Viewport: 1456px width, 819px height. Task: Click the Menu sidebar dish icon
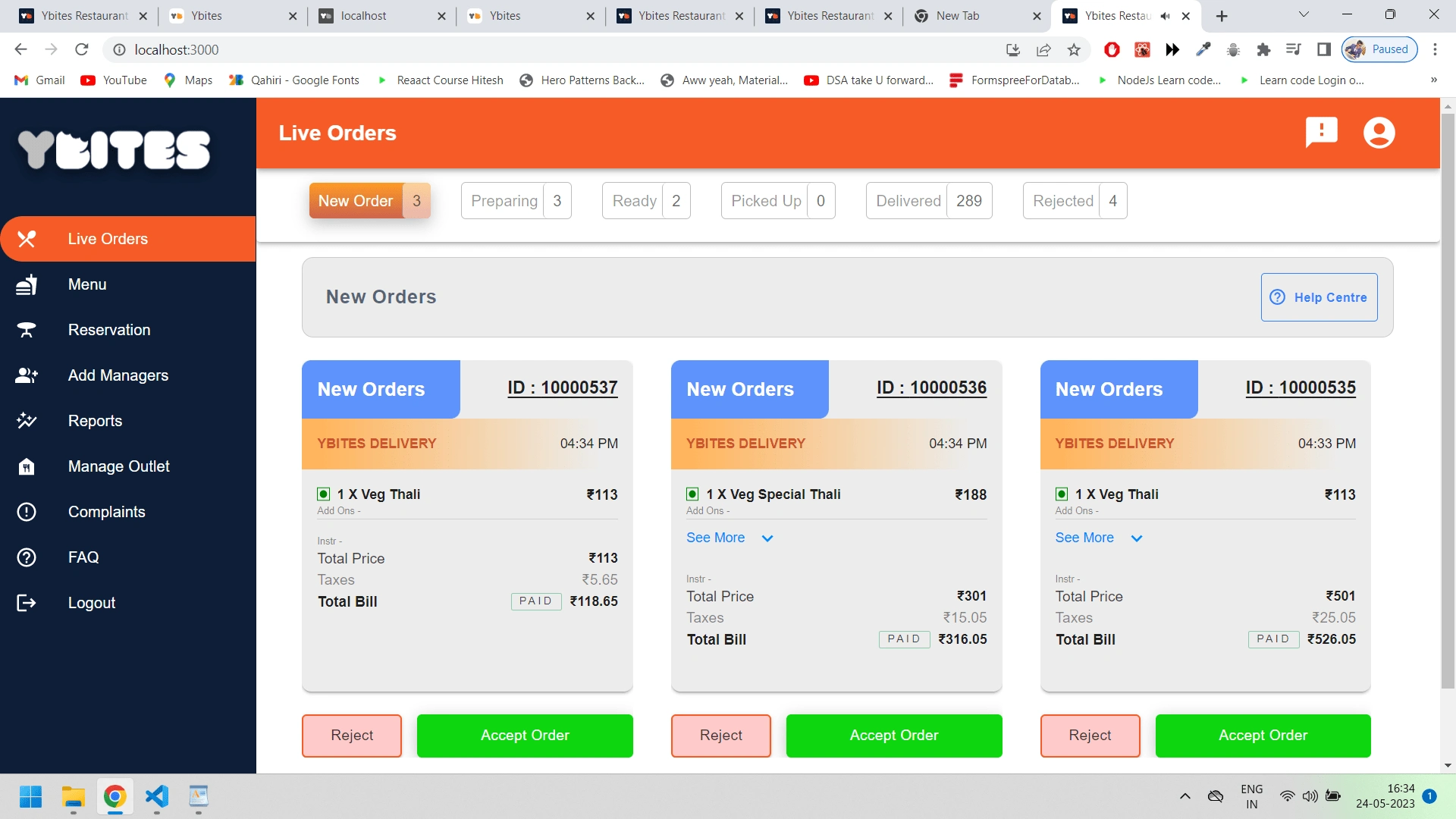tap(27, 284)
